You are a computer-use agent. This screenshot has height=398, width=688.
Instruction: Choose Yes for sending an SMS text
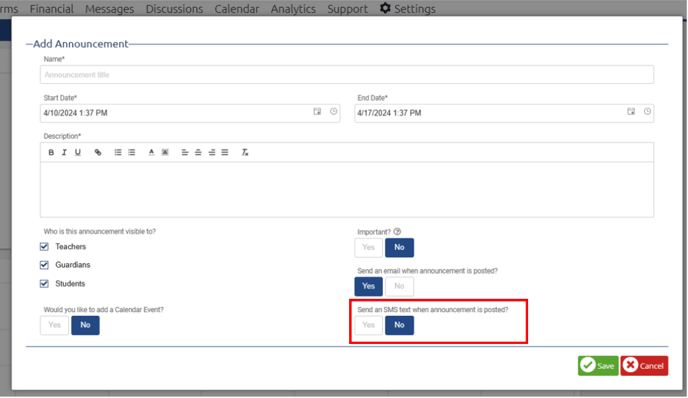click(369, 325)
